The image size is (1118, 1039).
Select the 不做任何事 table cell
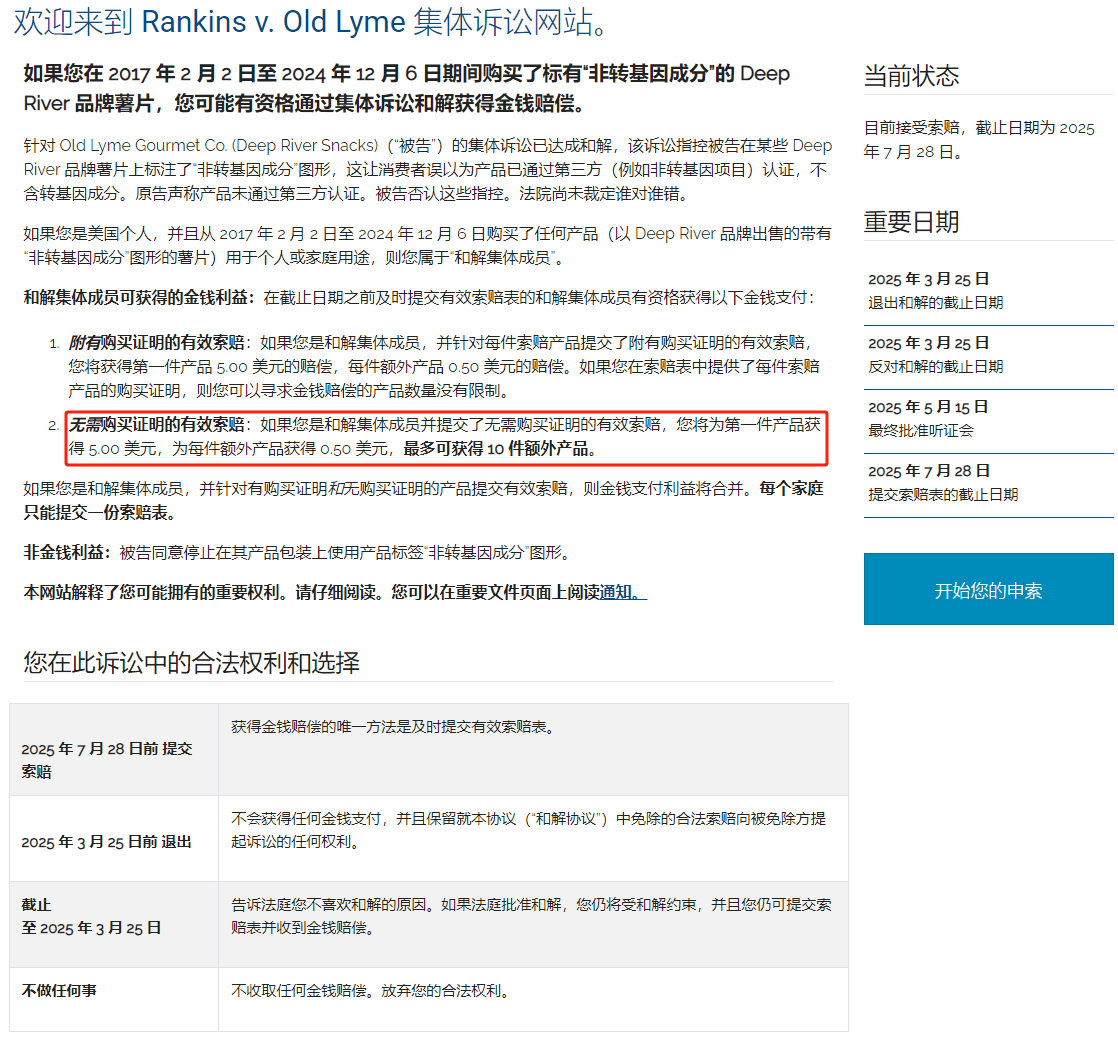114,999
